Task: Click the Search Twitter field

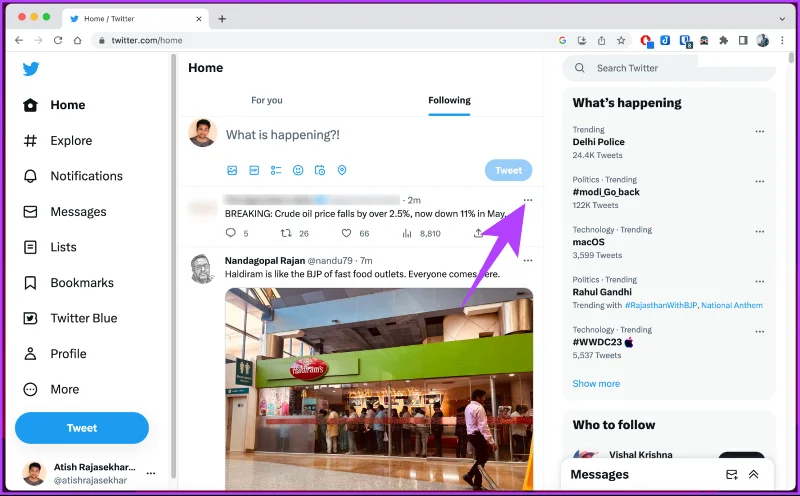Action: click(x=669, y=68)
